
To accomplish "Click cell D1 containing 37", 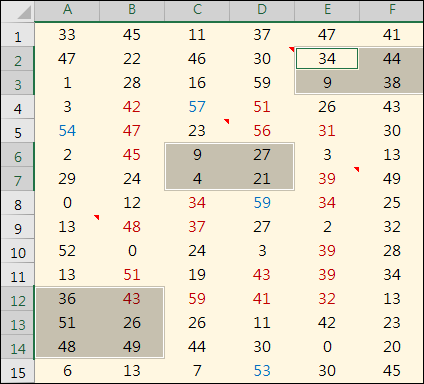I will click(x=262, y=35).
